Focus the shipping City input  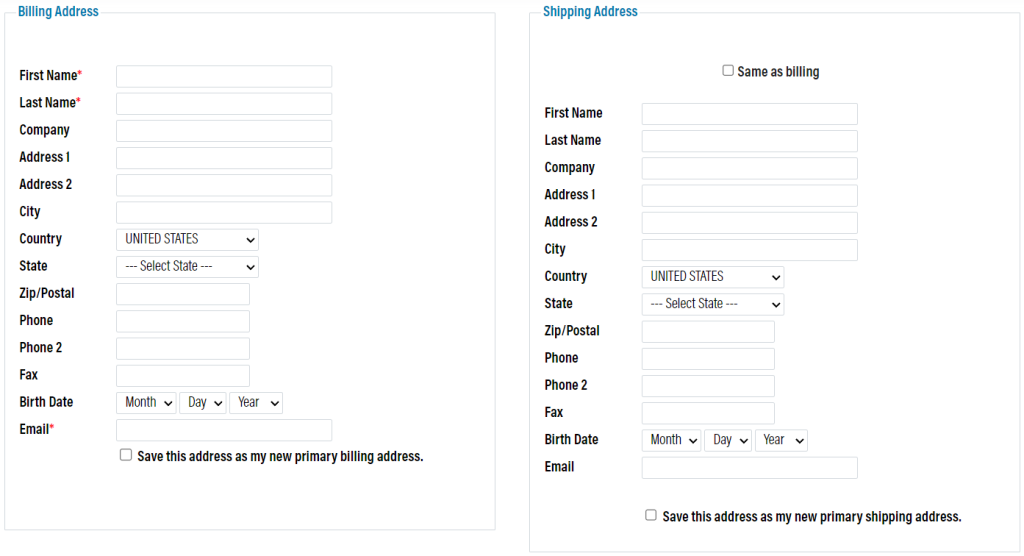(750, 250)
